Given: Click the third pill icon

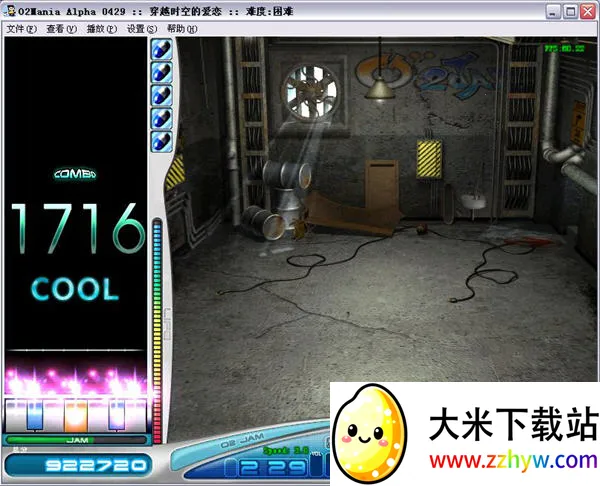Looking at the screenshot, I should 160,95.
